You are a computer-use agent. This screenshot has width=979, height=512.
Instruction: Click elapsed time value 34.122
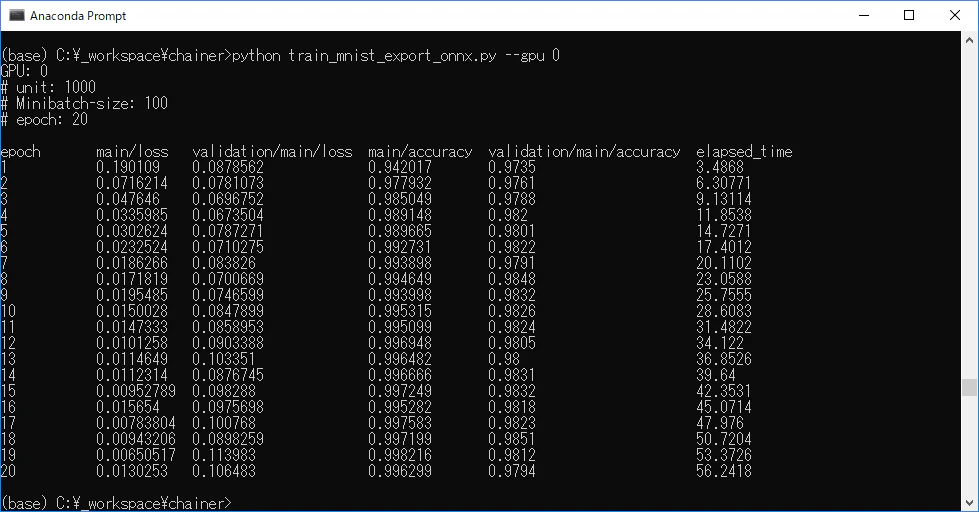pos(720,343)
